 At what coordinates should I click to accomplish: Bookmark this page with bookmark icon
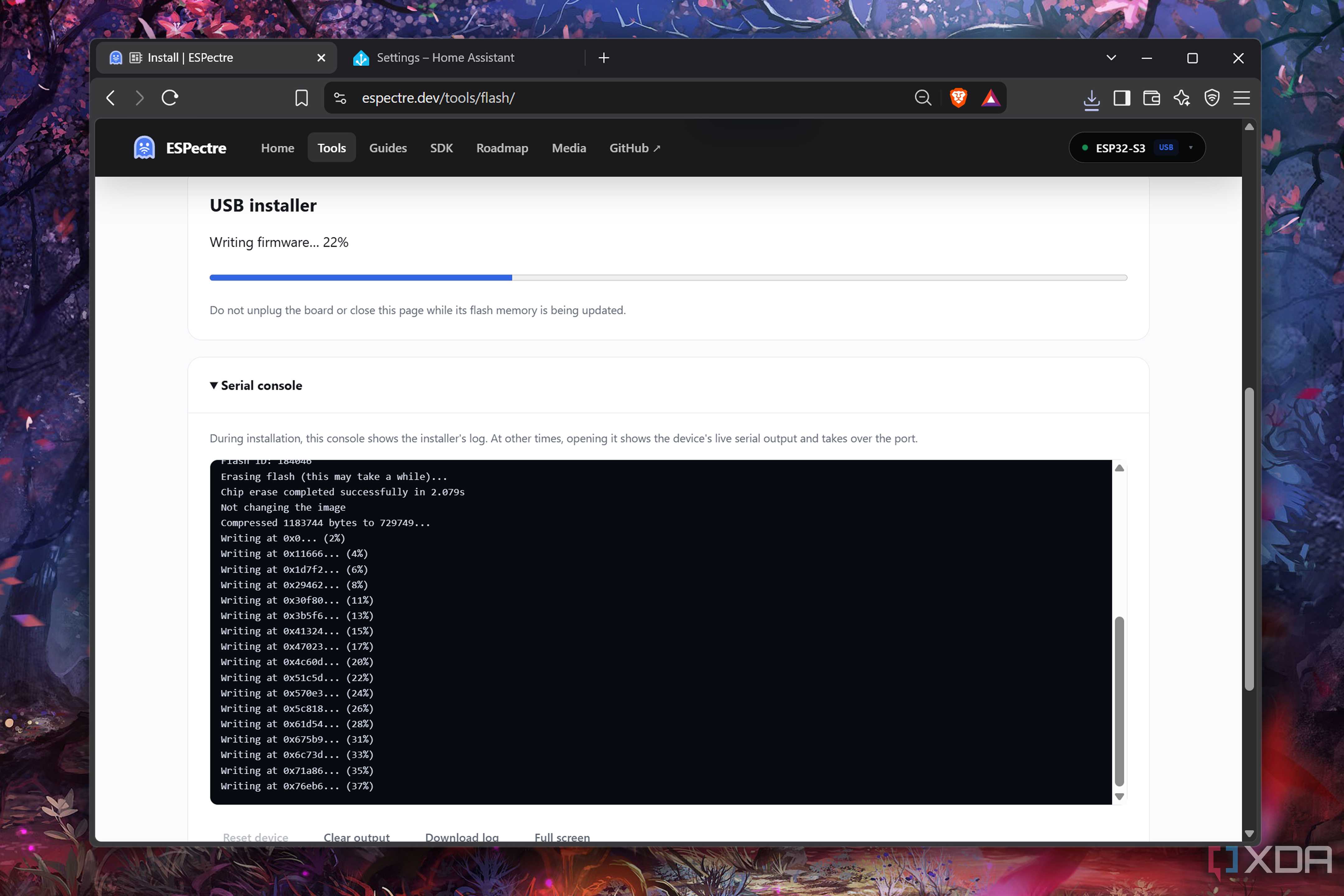tap(301, 98)
